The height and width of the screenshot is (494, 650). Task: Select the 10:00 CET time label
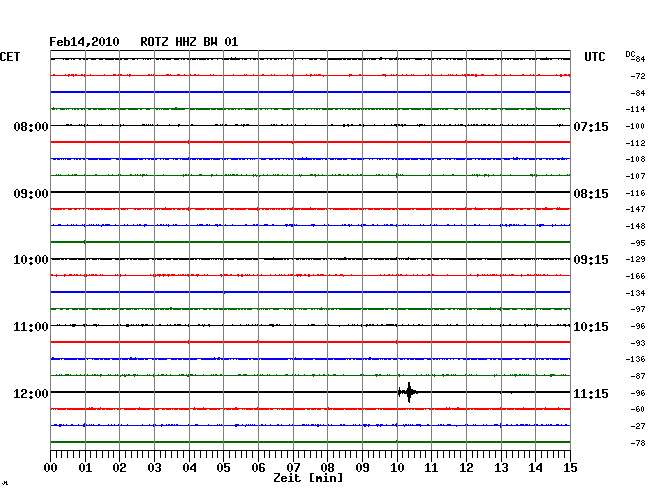pos(31,260)
